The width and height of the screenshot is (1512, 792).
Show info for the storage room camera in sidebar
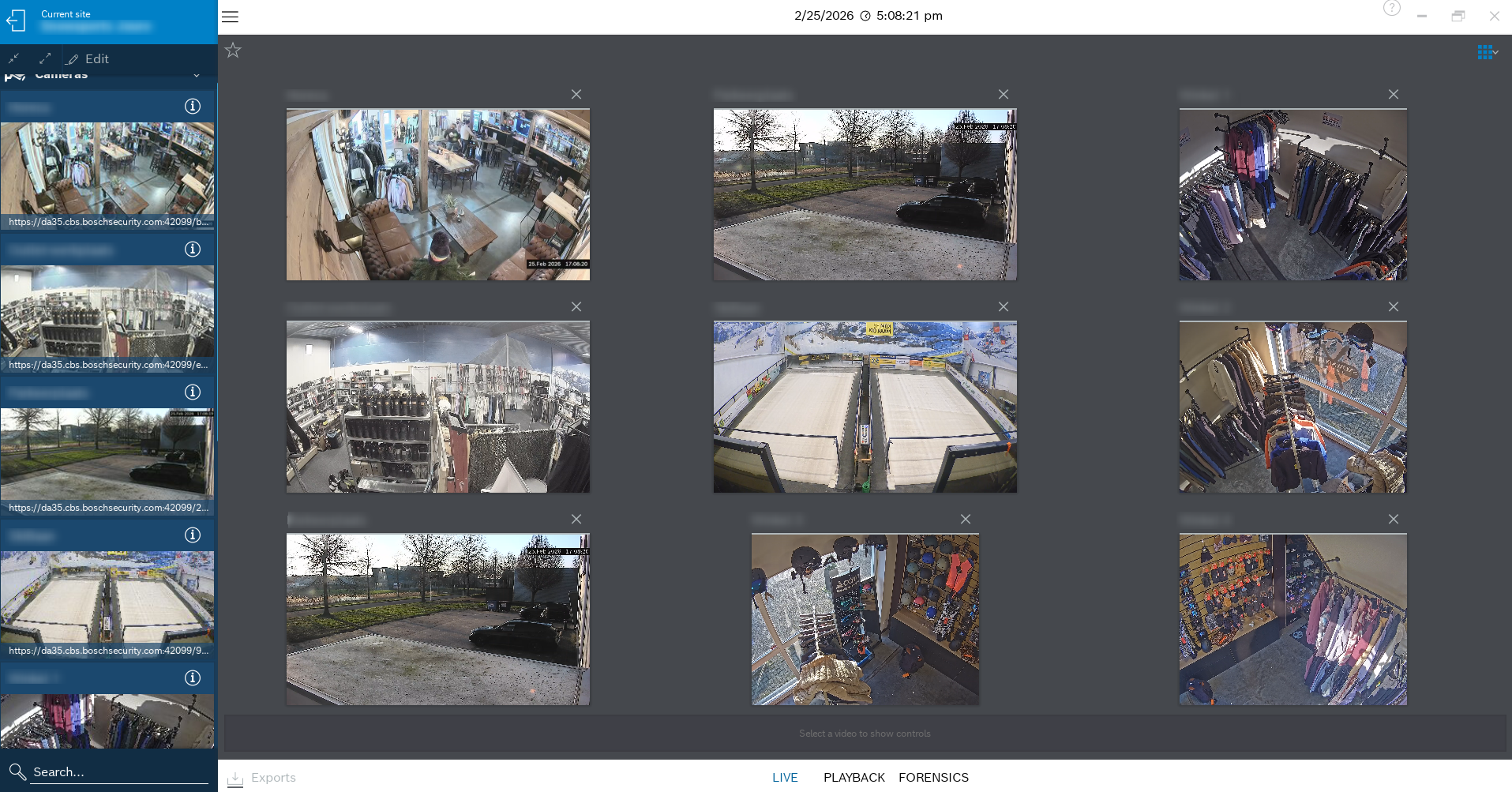point(192,250)
